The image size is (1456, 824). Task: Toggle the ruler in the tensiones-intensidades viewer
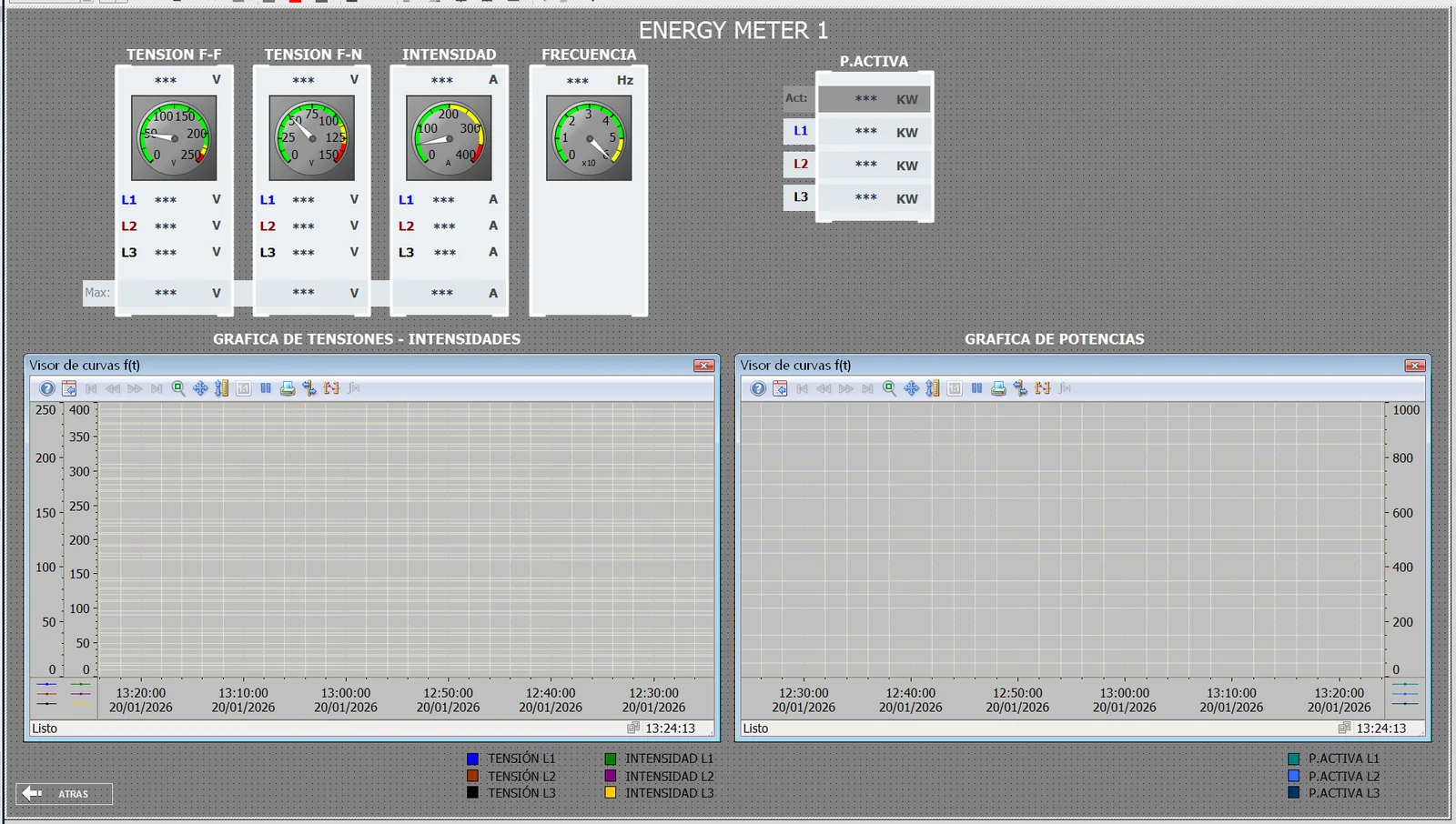(x=309, y=388)
